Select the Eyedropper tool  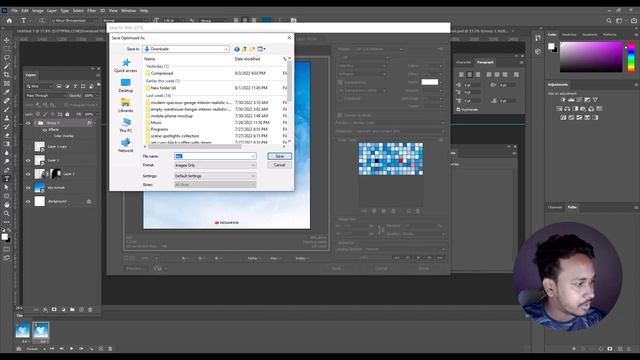(x=7, y=92)
